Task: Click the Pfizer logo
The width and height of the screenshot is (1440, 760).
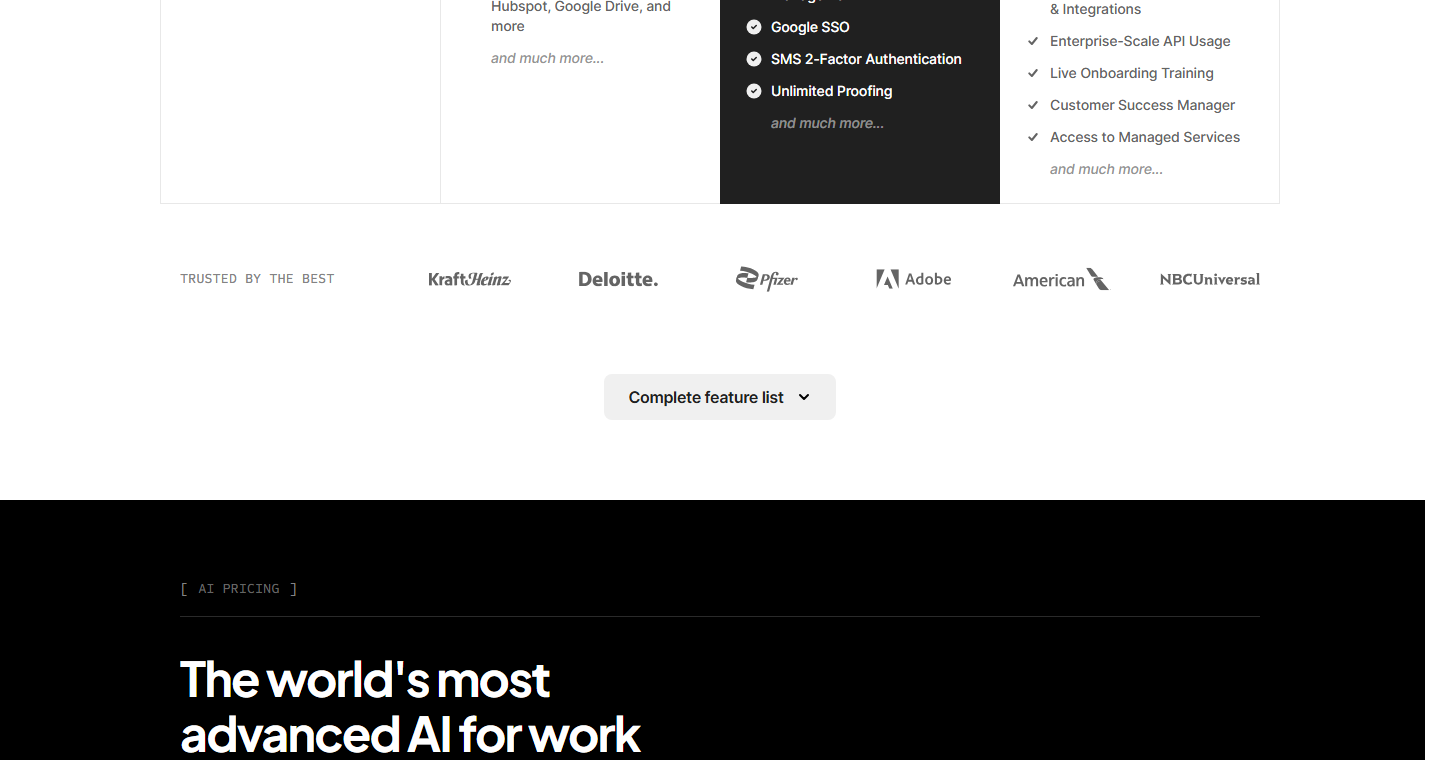Action: click(x=767, y=279)
